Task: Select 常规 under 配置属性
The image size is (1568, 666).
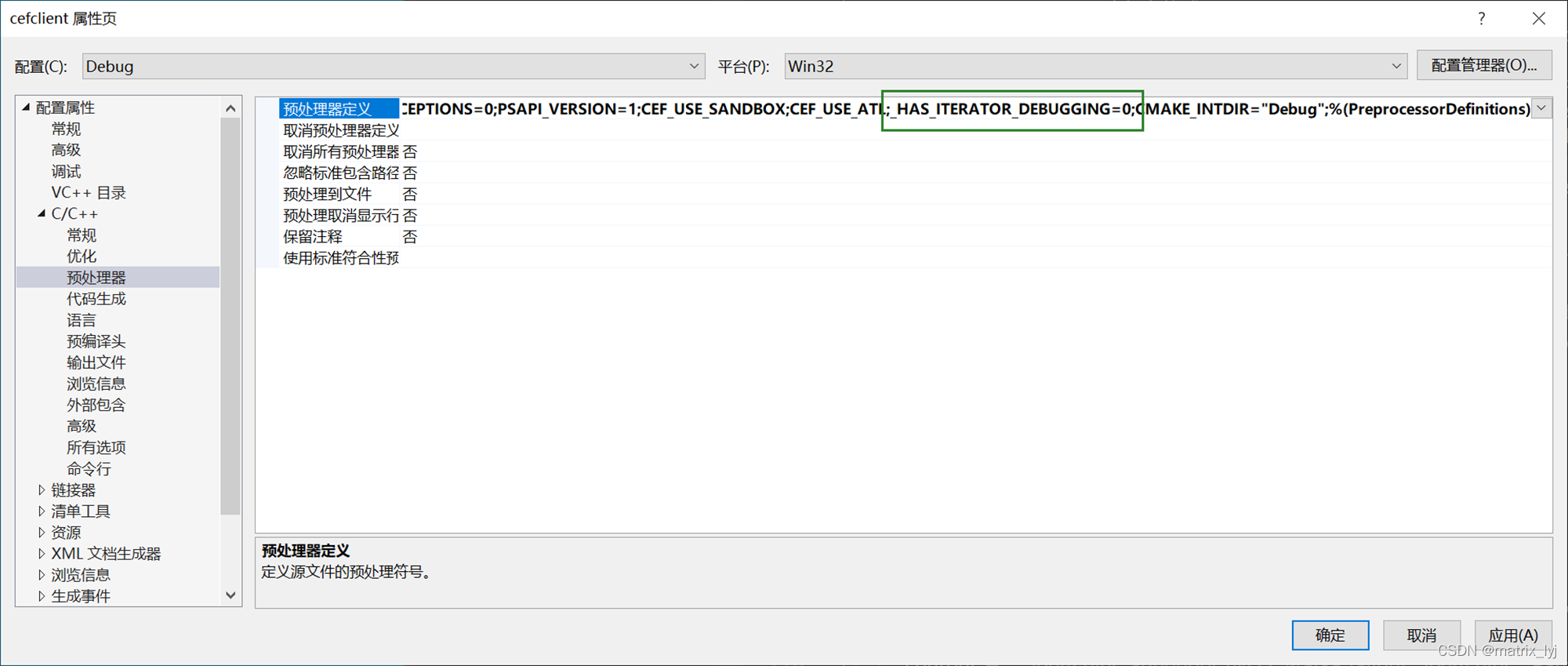Action: click(x=66, y=129)
